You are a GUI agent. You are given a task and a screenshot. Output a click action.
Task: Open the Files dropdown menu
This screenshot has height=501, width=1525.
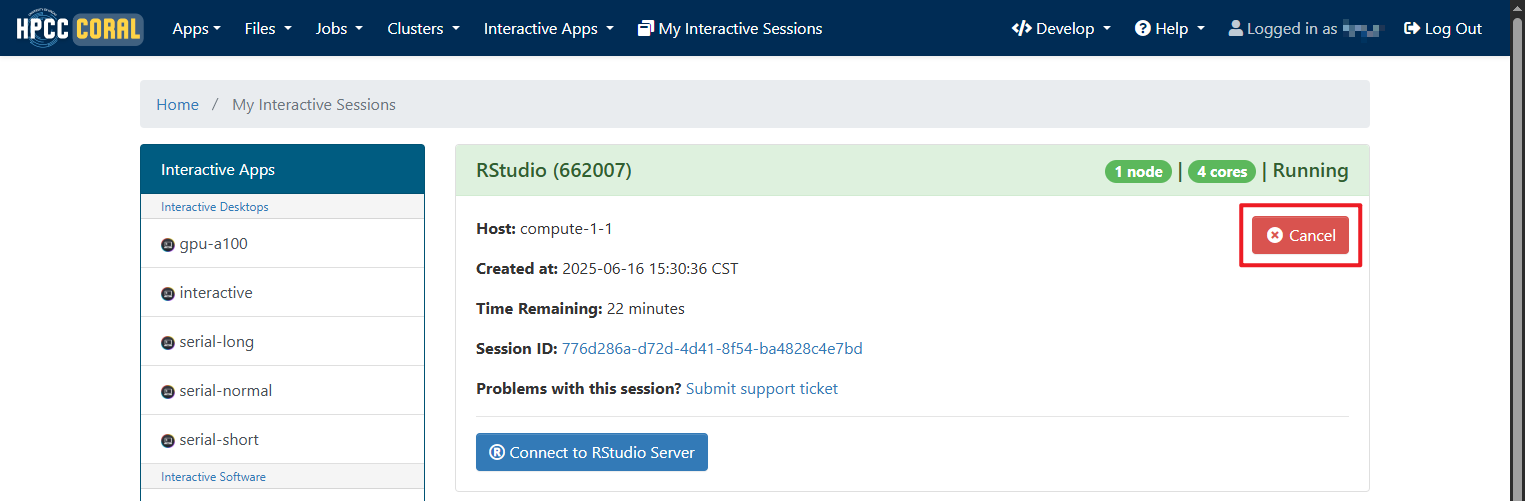[x=268, y=29]
